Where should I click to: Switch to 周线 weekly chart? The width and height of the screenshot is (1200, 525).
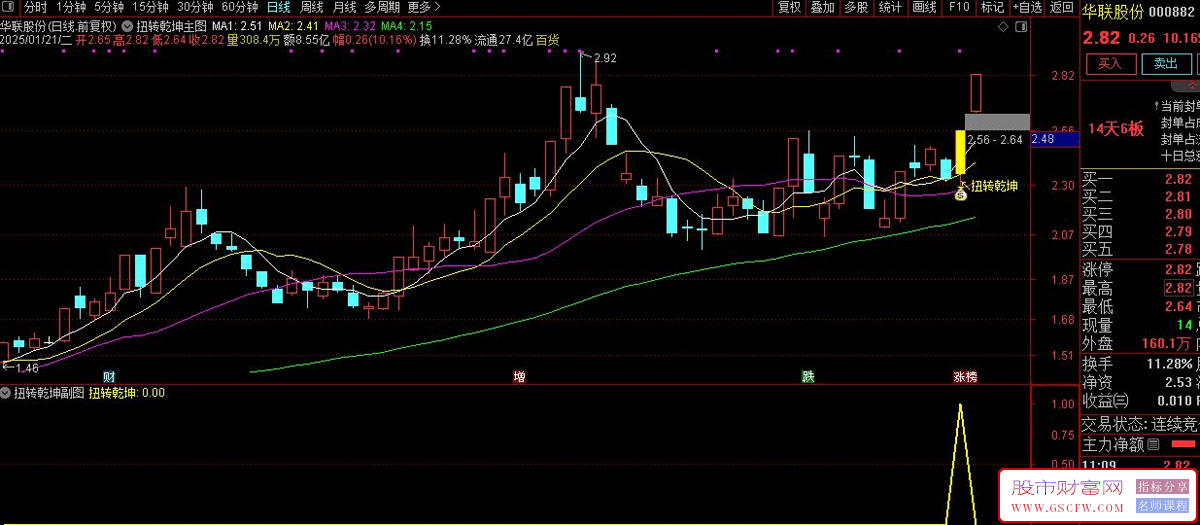point(312,7)
